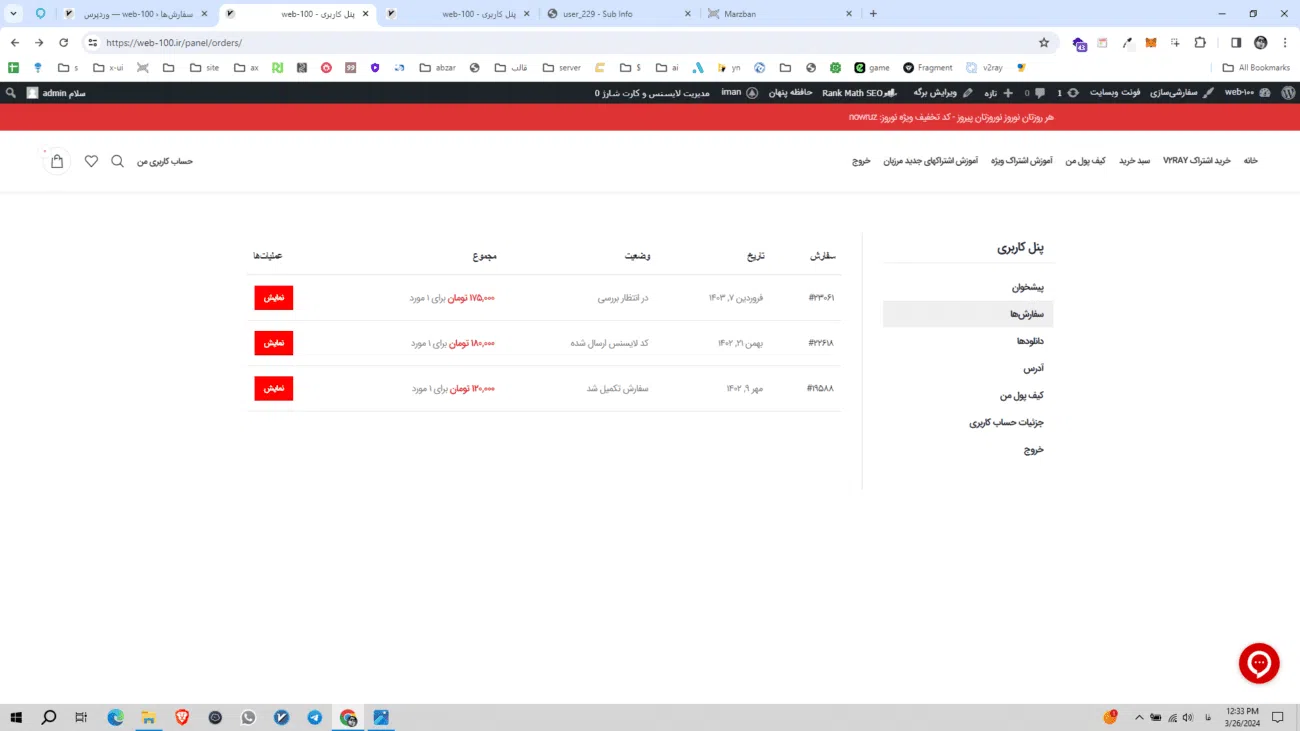
Task: Click the site search magnifier icon
Action: (x=117, y=161)
